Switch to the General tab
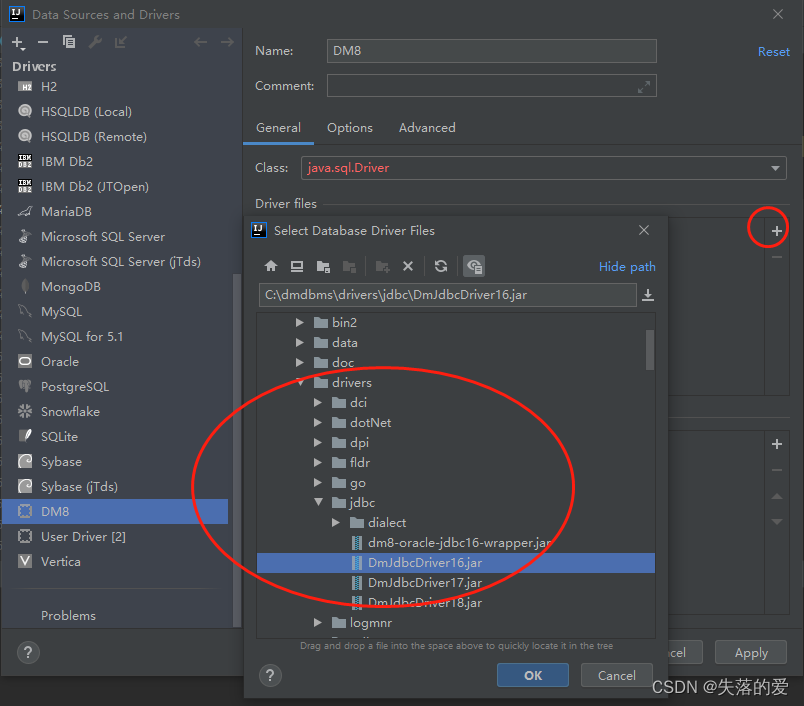Viewport: 804px width, 706px height. coord(278,128)
